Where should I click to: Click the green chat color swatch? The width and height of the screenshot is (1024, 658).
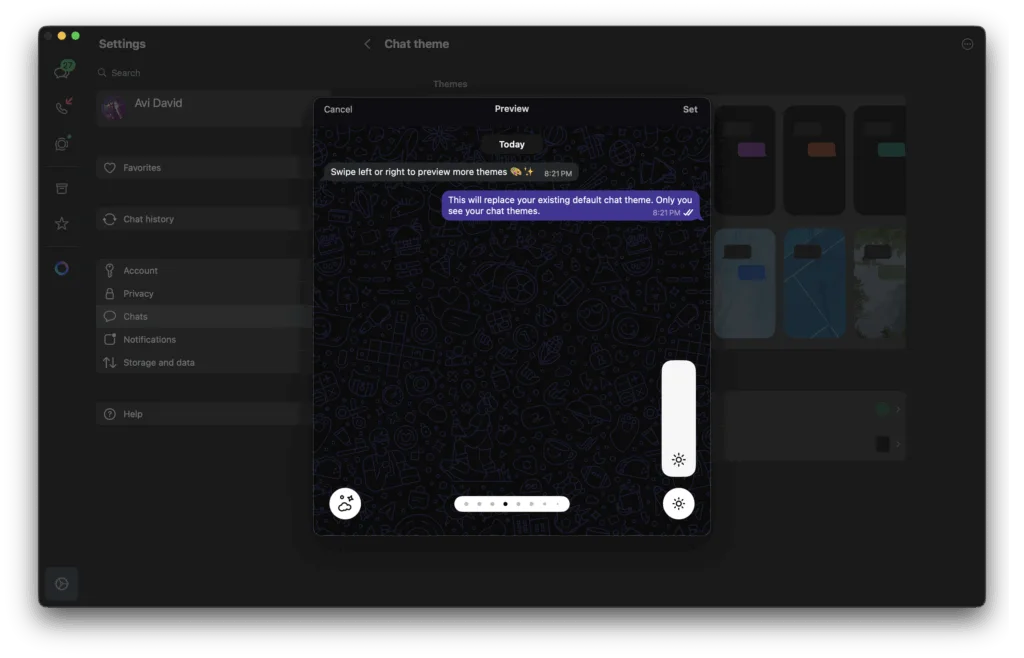pyautogui.click(x=882, y=409)
